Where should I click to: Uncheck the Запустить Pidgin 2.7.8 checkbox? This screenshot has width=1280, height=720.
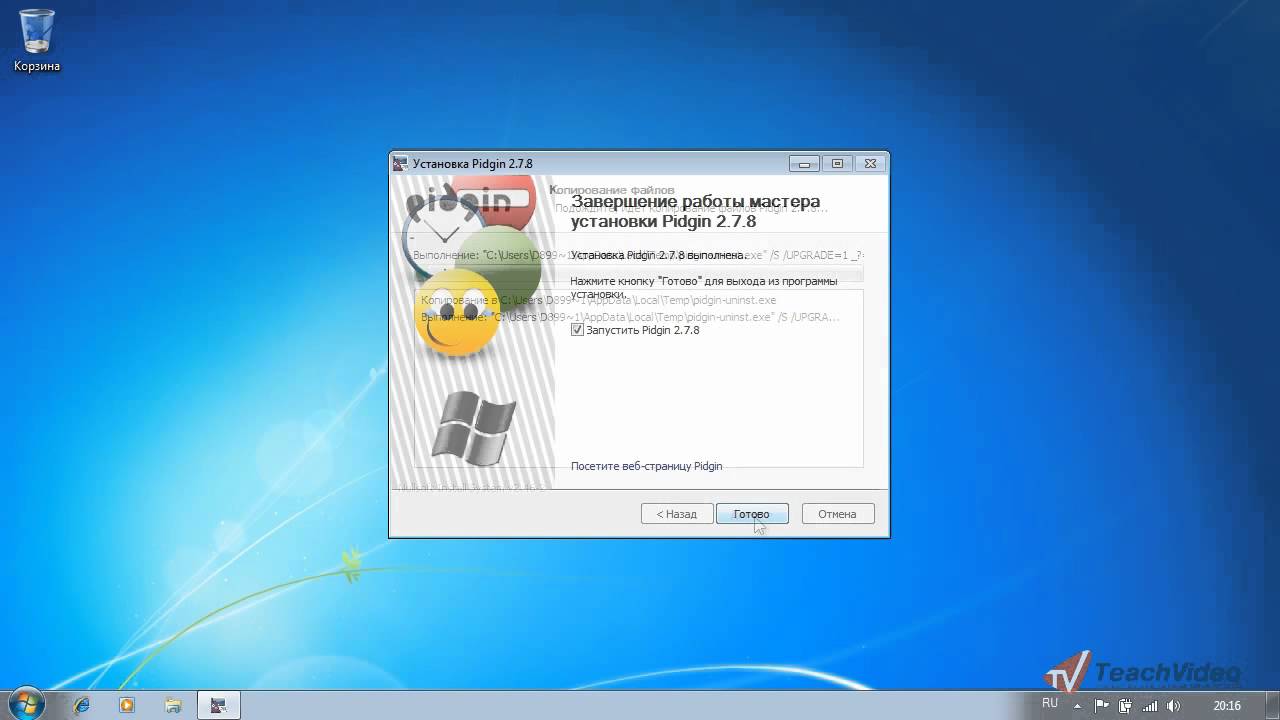tap(577, 330)
